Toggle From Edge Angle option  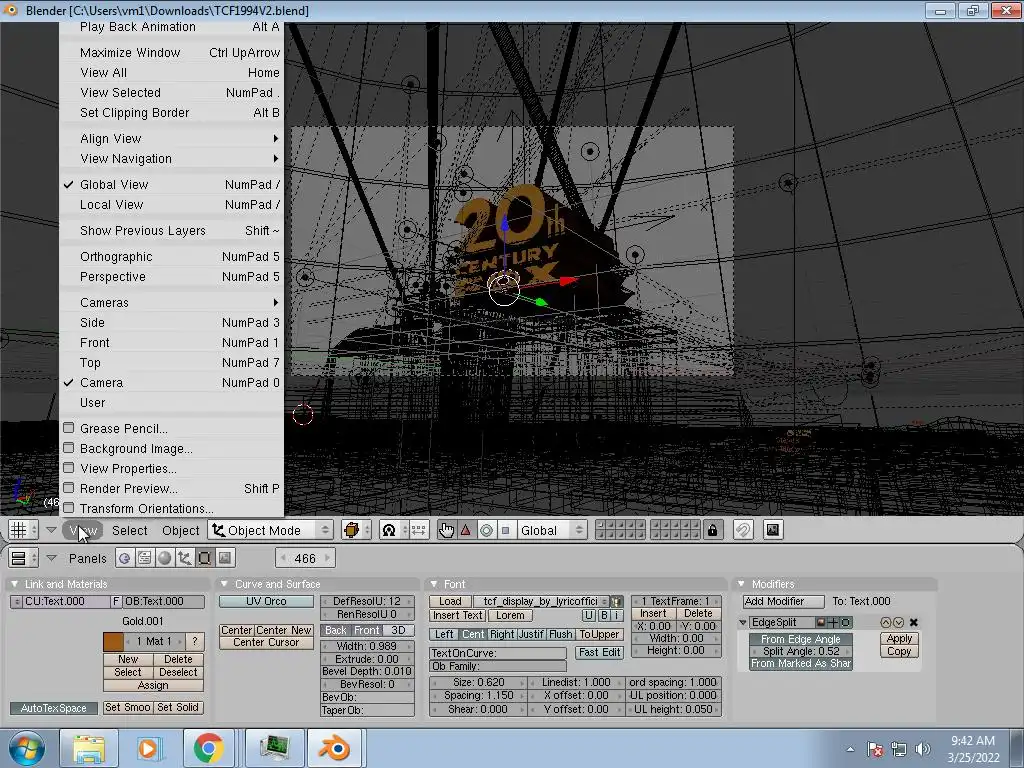pyautogui.click(x=801, y=639)
